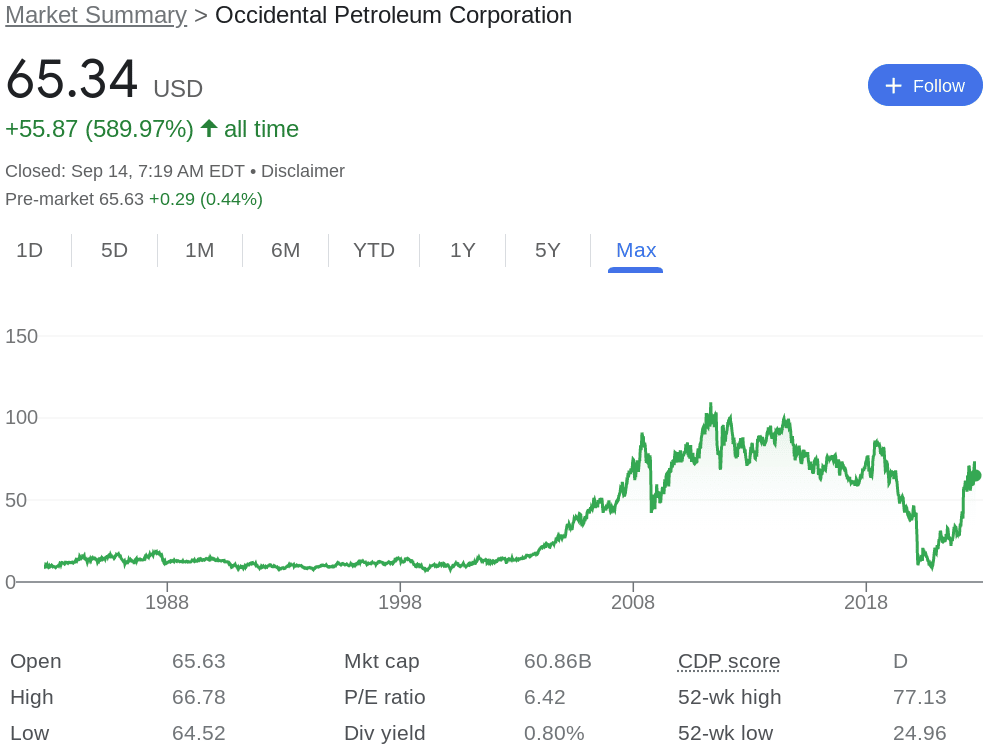The height and width of the screenshot is (756, 995).
Task: Select the Max range tab
Action: [636, 250]
